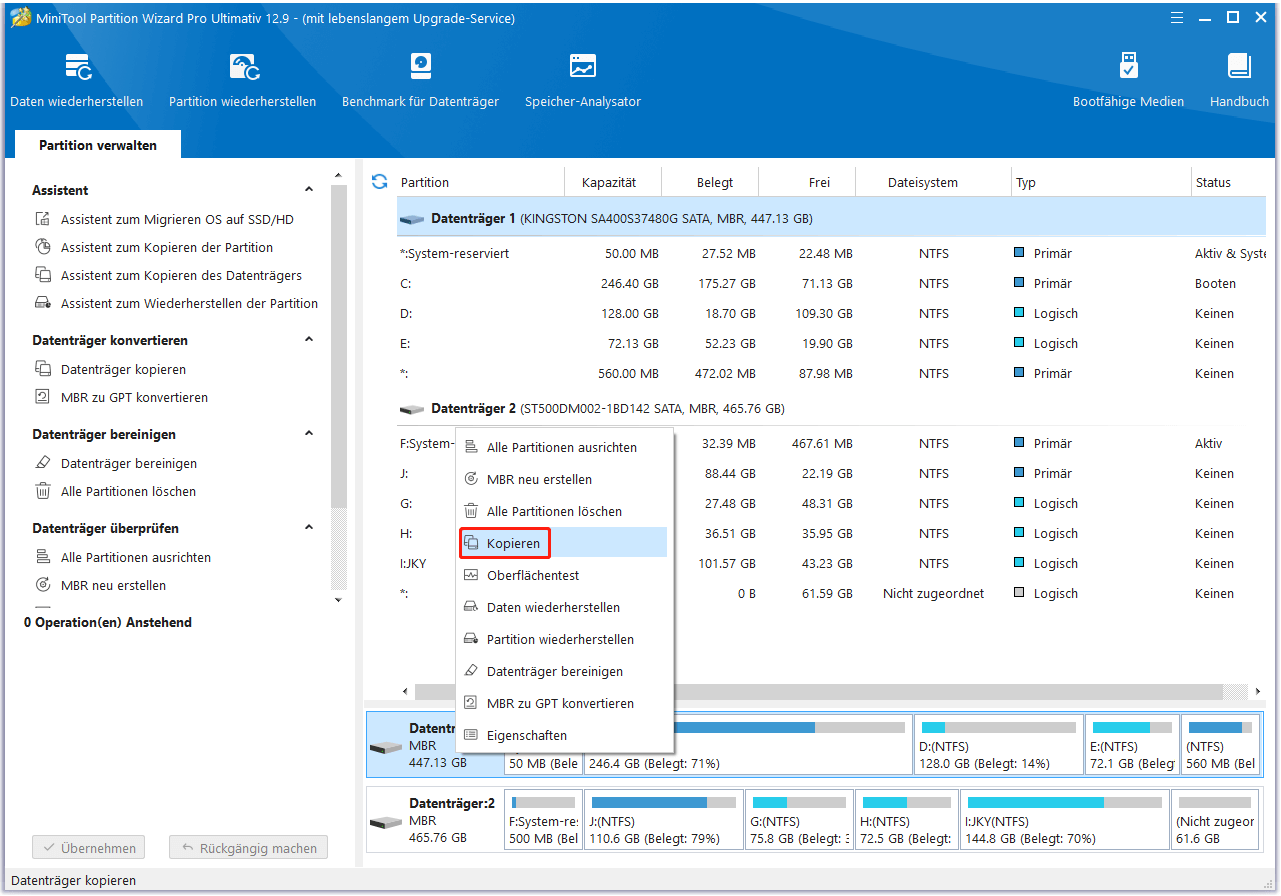1281x896 pixels.
Task: Select Kopieren in context menu
Action: 563,543
